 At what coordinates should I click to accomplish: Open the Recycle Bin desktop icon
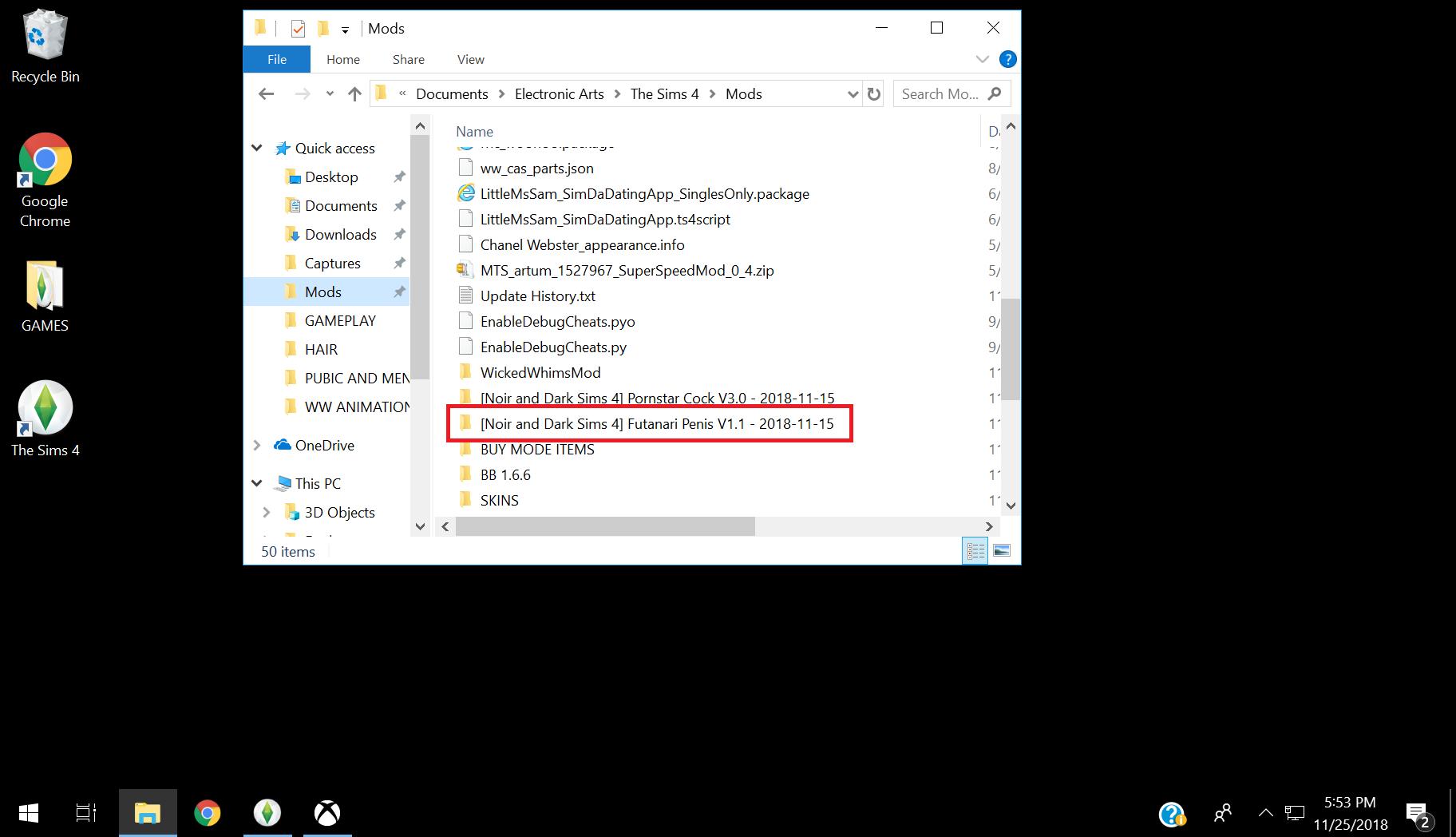tap(45, 46)
